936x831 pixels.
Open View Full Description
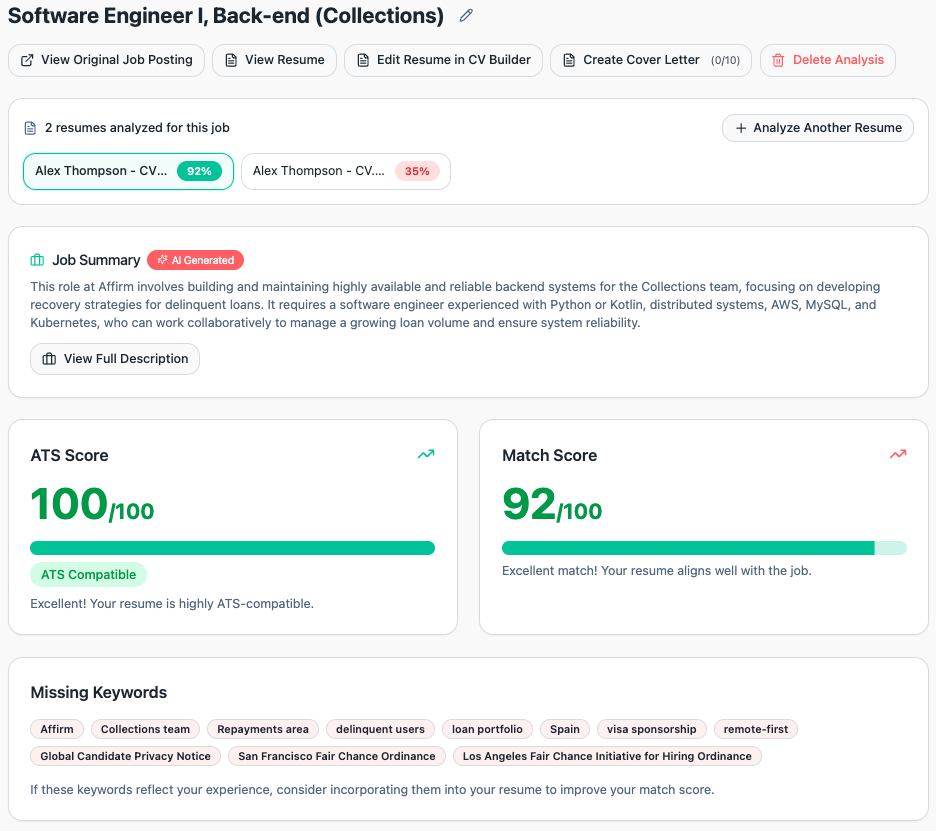[114, 359]
